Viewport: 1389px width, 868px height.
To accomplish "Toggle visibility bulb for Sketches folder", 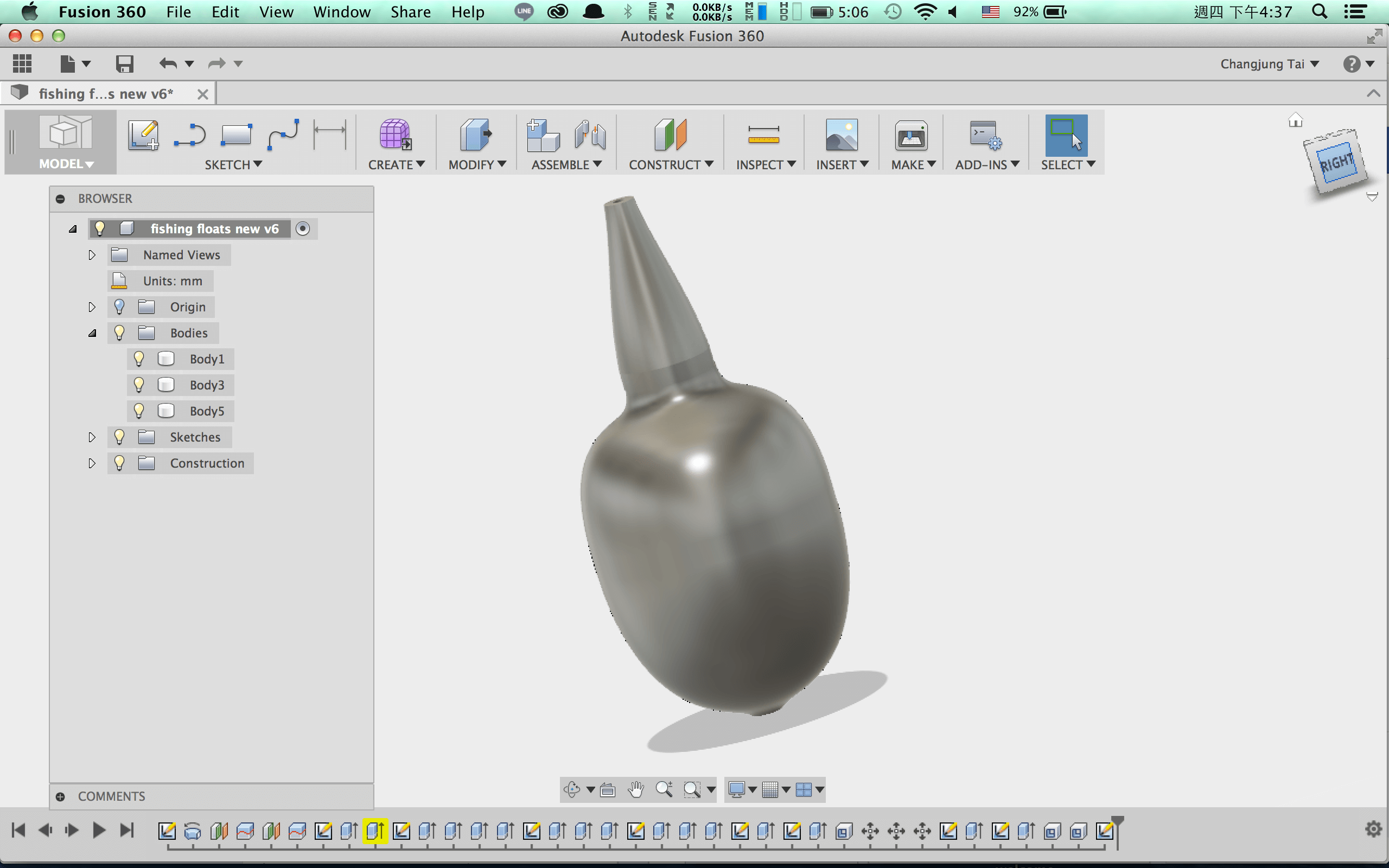I will (119, 437).
